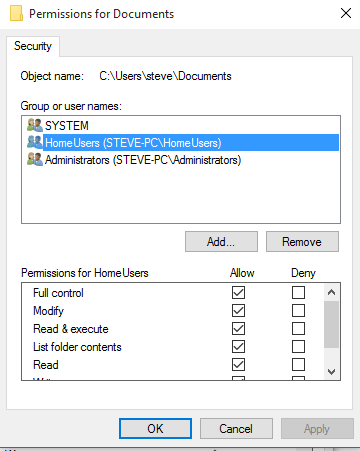Click the List folder contents label

pos(77,347)
